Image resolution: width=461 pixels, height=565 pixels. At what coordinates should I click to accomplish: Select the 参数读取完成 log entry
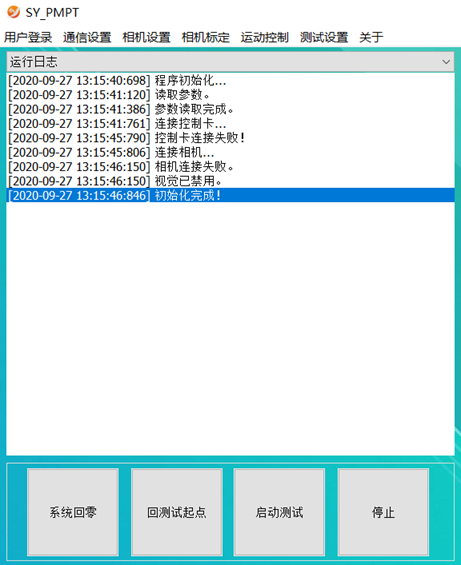[230, 109]
